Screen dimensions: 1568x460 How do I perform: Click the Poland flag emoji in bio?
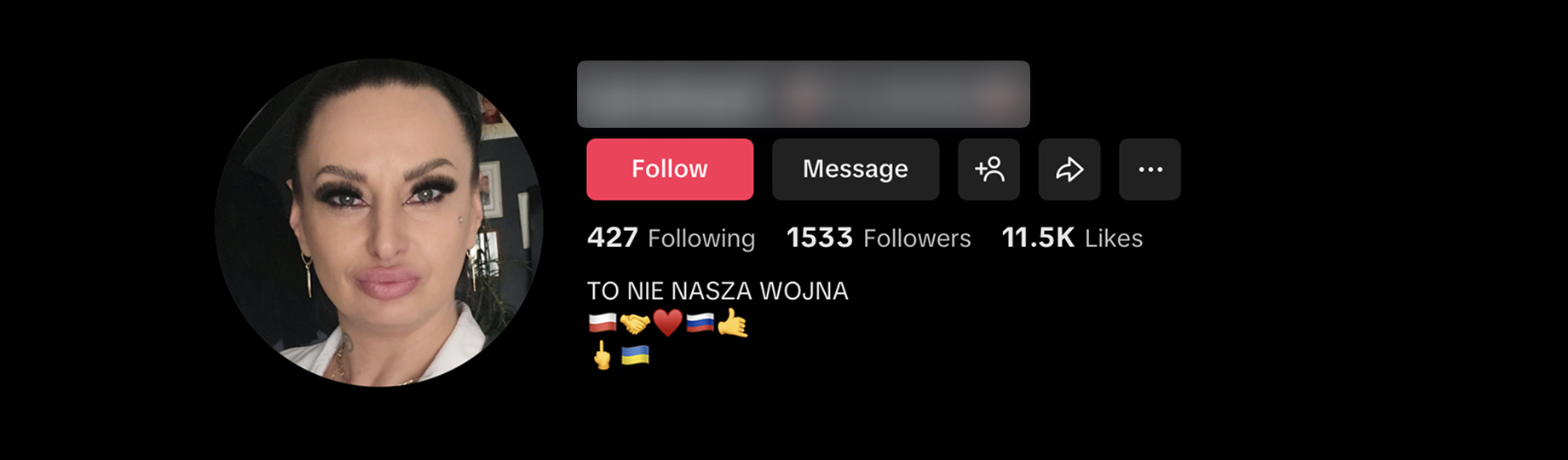click(602, 323)
